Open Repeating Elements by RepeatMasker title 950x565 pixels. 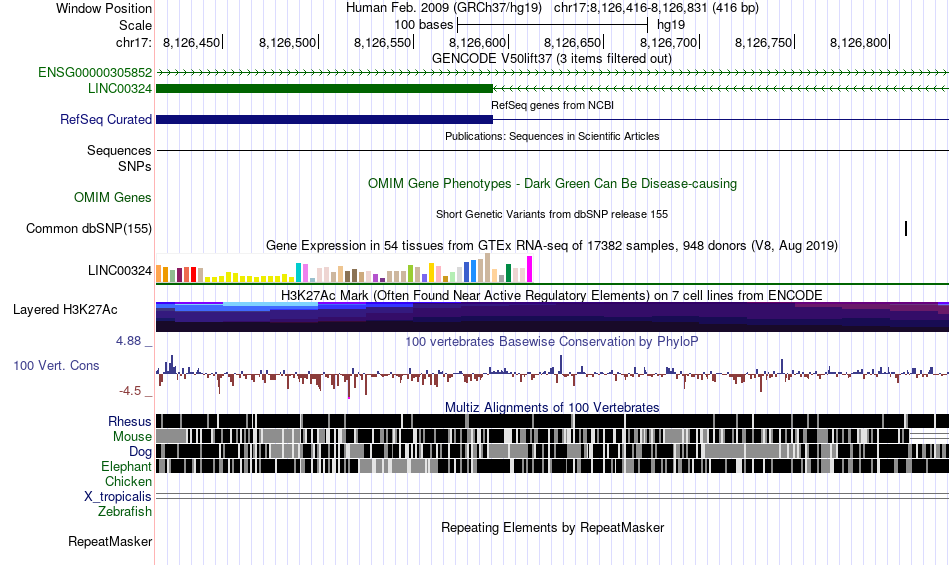tap(553, 527)
